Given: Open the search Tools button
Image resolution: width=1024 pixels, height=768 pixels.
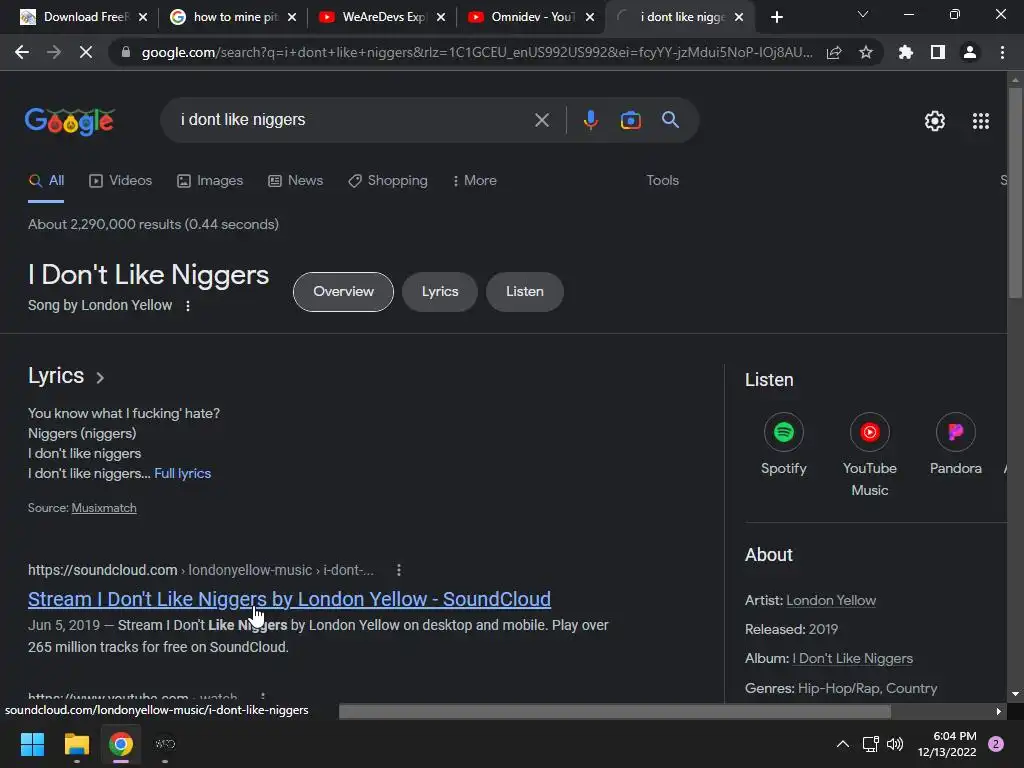Looking at the screenshot, I should click(x=662, y=180).
